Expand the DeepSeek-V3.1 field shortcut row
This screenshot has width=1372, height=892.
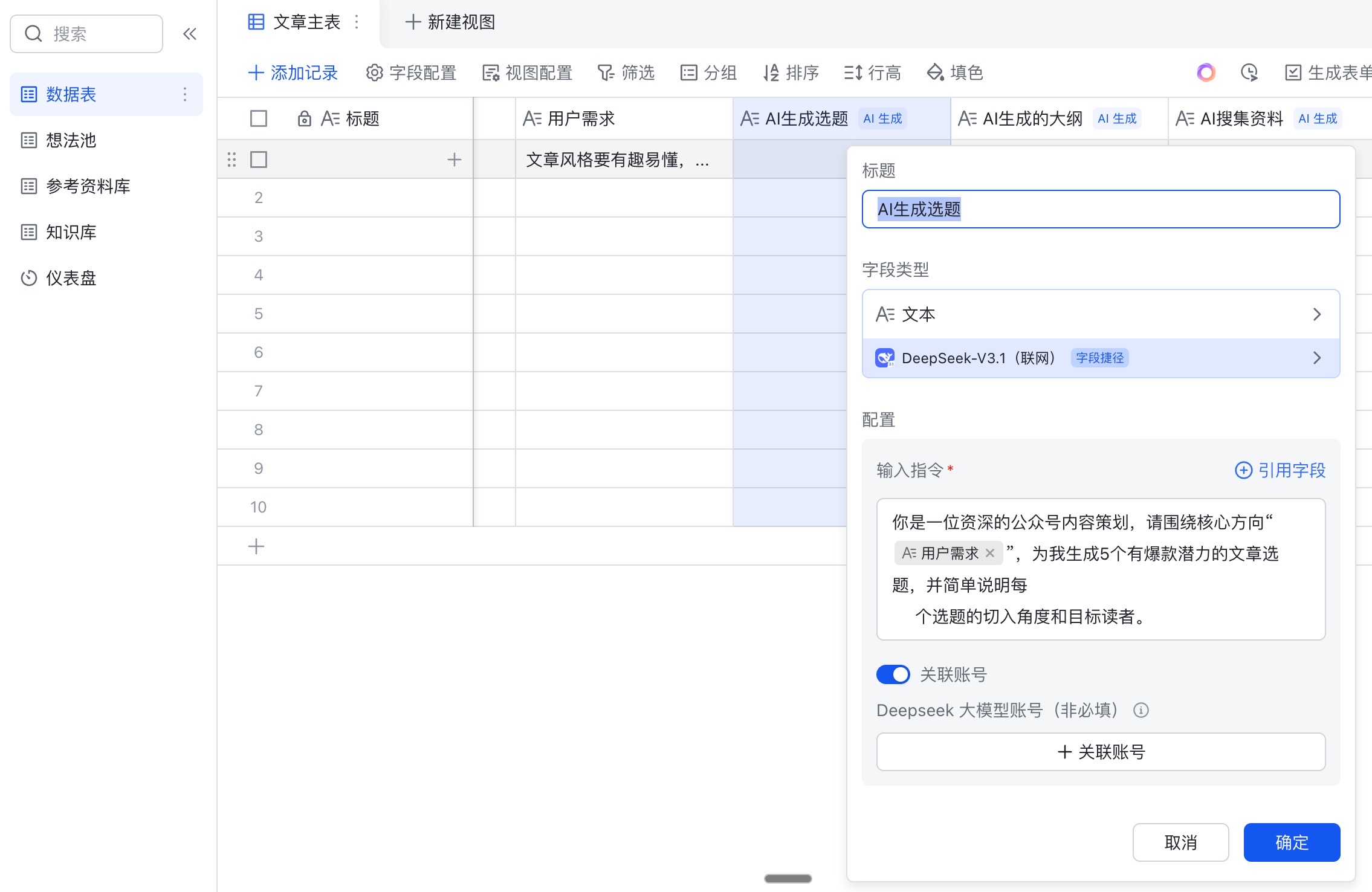tap(1317, 358)
